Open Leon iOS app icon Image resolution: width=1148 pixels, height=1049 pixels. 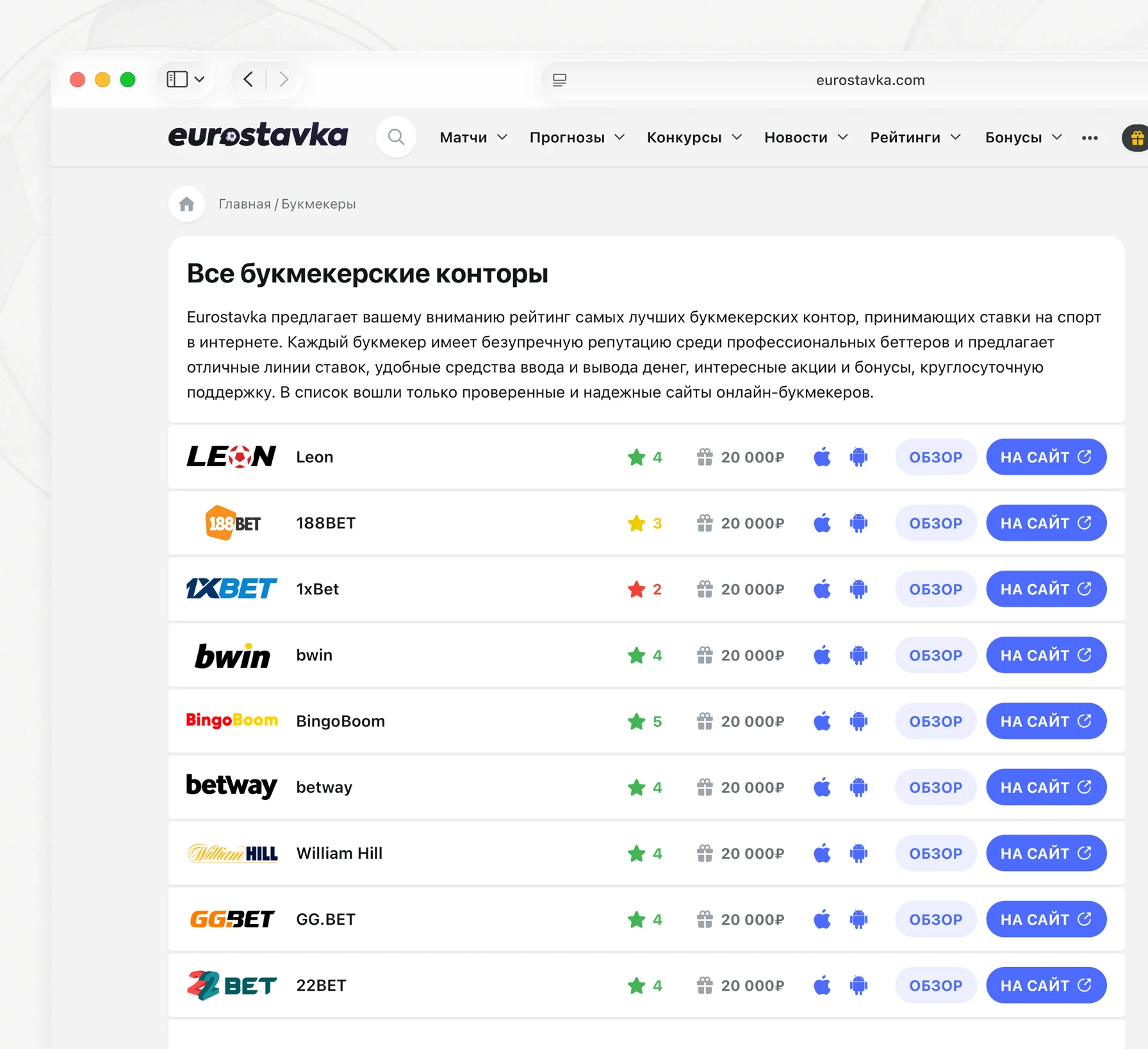822,457
